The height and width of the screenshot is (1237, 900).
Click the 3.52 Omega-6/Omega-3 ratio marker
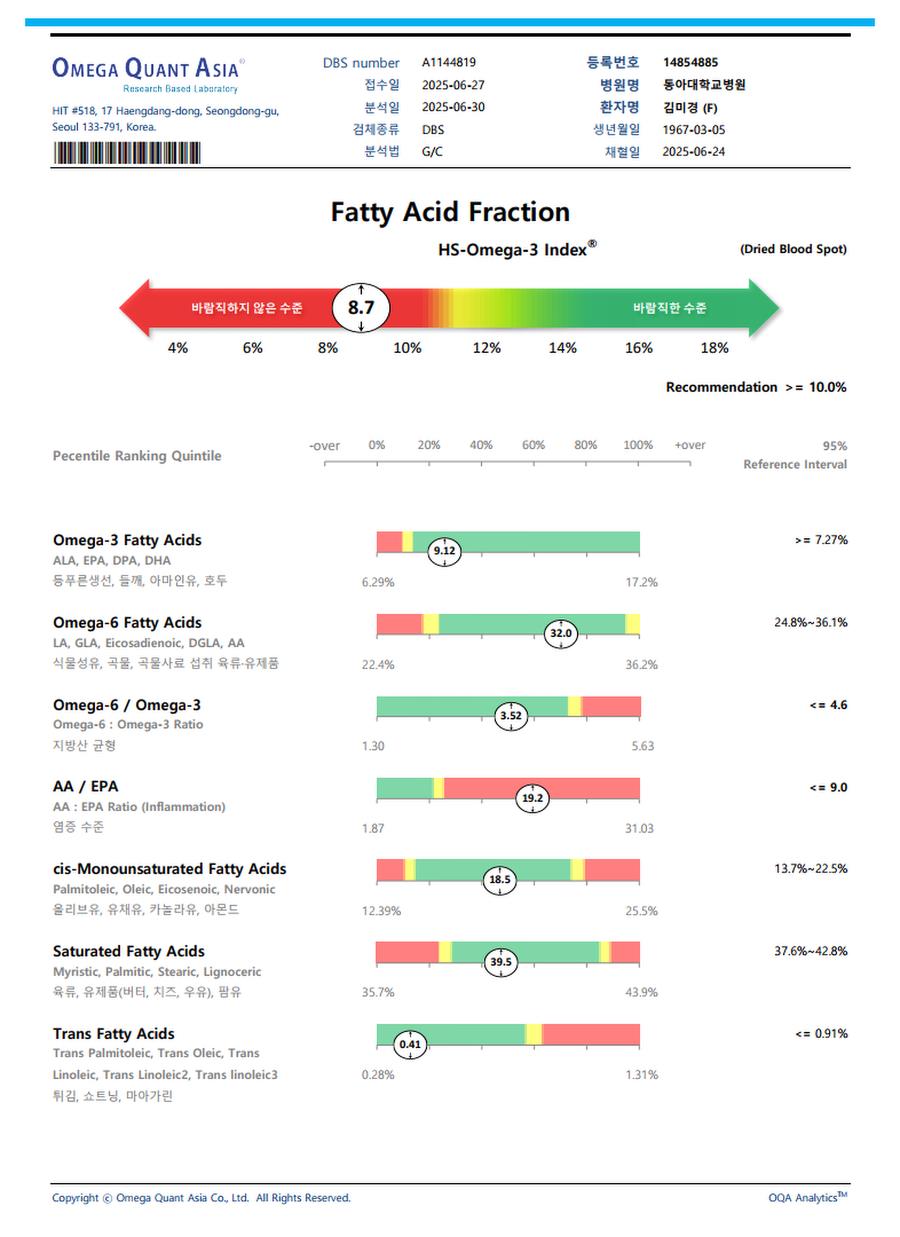pyautogui.click(x=510, y=715)
